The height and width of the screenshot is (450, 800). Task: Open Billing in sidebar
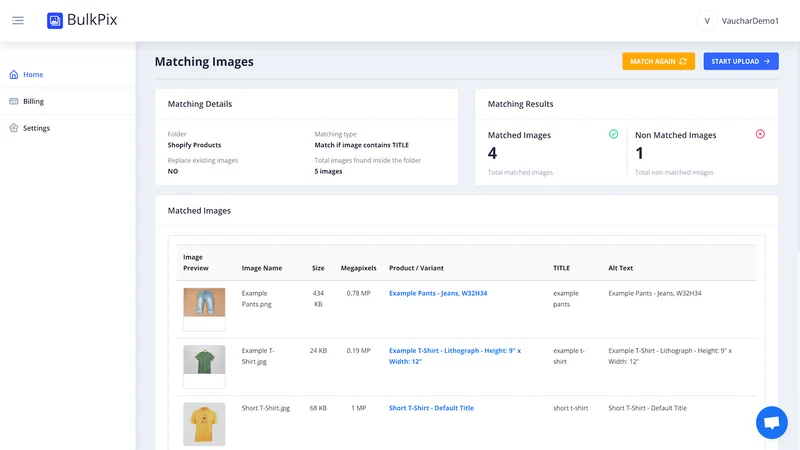pyautogui.click(x=33, y=101)
